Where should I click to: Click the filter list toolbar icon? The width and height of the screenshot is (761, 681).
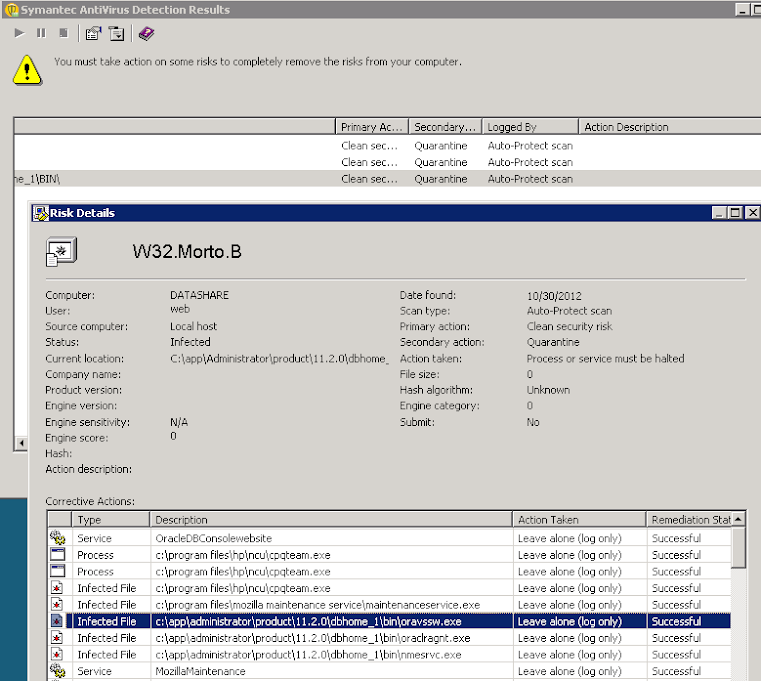click(x=117, y=33)
